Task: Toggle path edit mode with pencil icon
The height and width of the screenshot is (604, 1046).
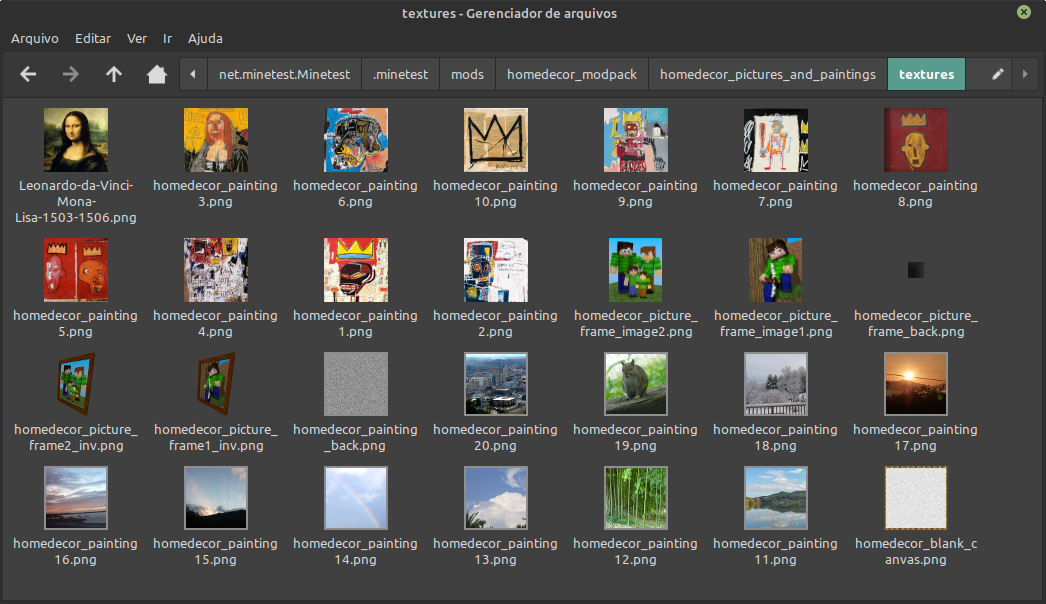Action: click(997, 74)
